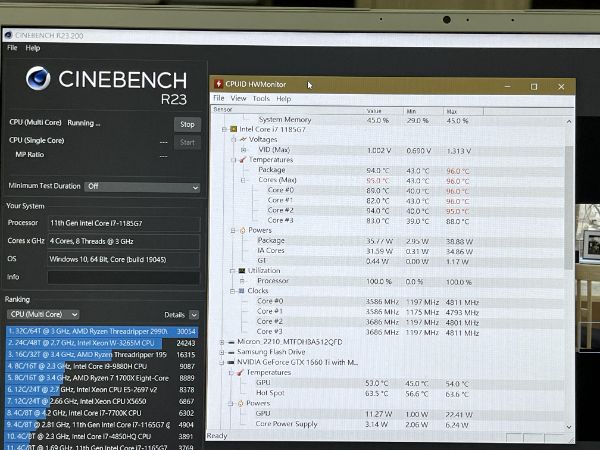Collapse the CPU Voltages node

(x=233, y=140)
